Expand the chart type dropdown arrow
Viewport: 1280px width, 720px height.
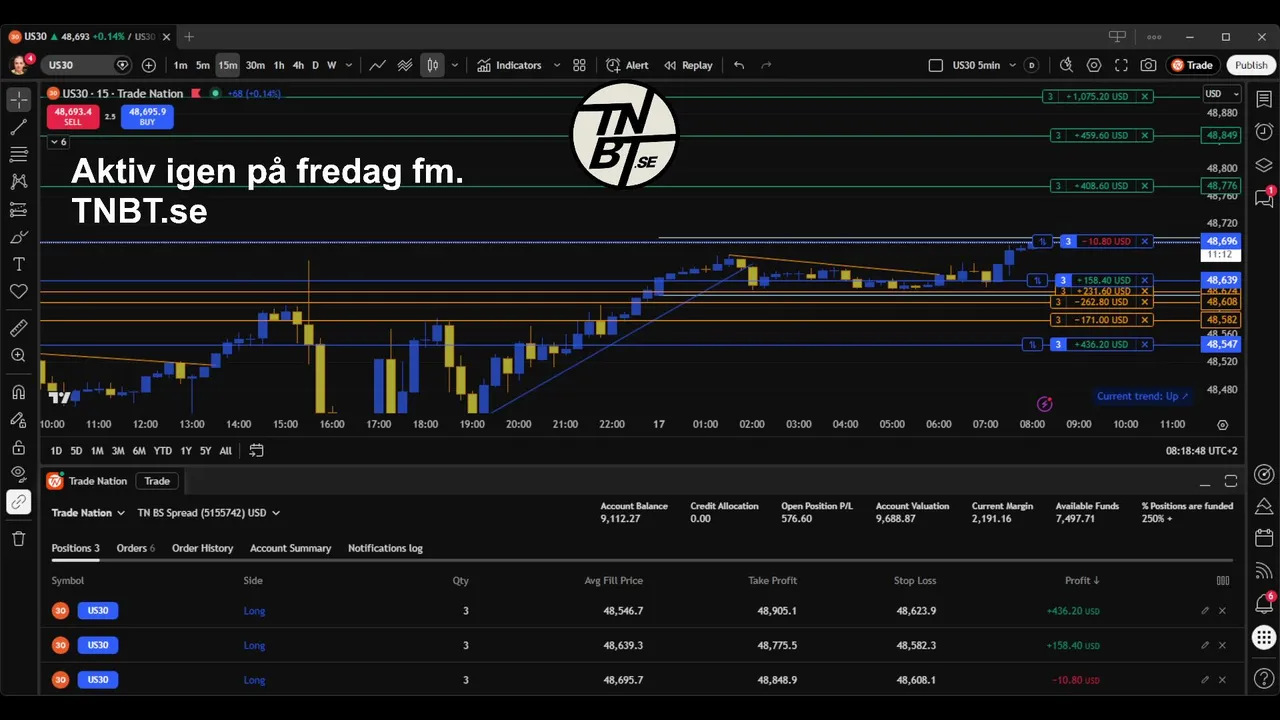tap(455, 65)
